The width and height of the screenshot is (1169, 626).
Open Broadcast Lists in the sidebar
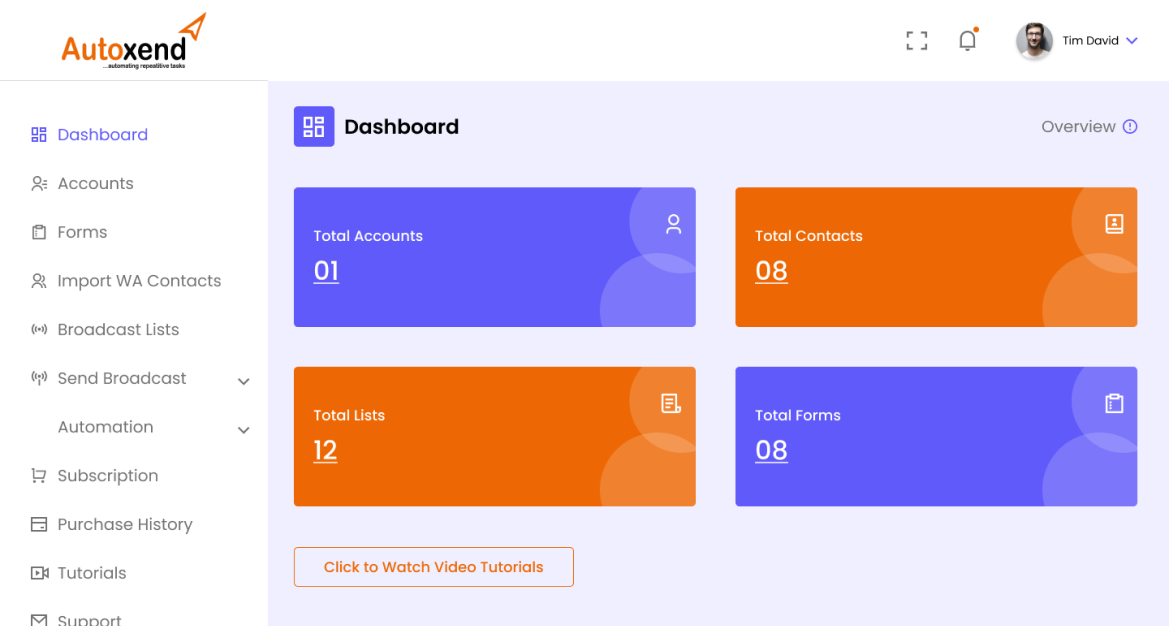[x=118, y=329]
